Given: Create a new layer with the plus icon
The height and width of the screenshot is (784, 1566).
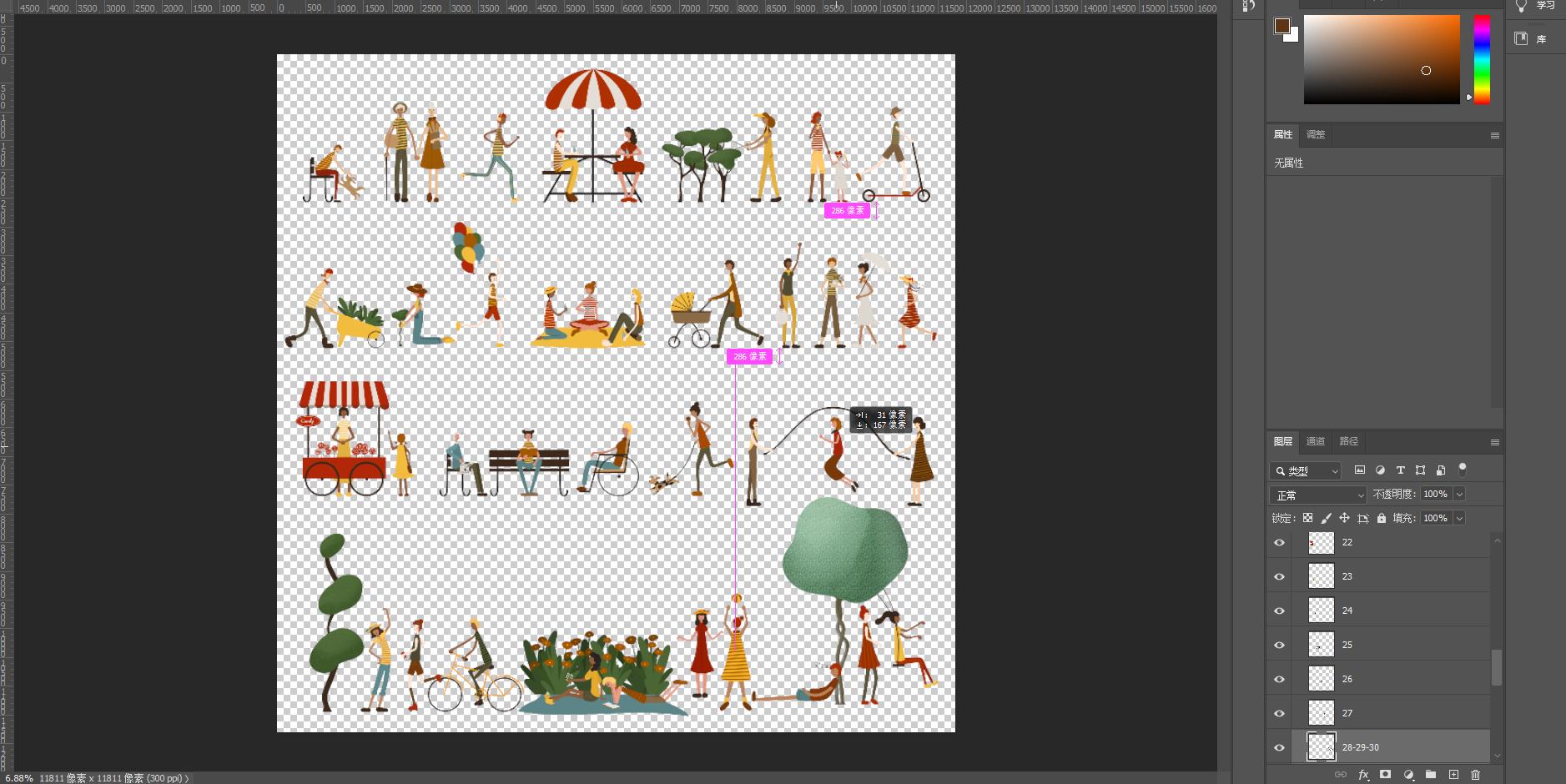Looking at the screenshot, I should (x=1453, y=775).
